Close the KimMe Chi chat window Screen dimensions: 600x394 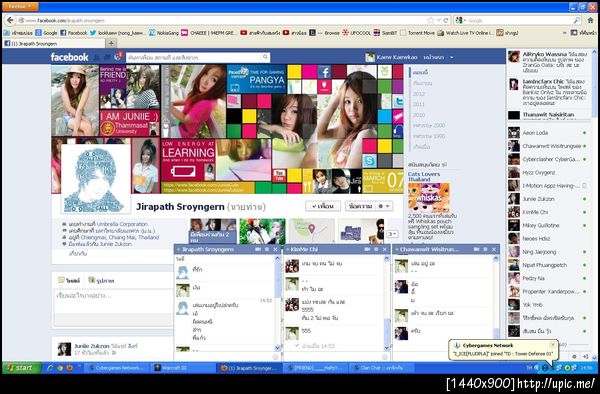(385, 249)
